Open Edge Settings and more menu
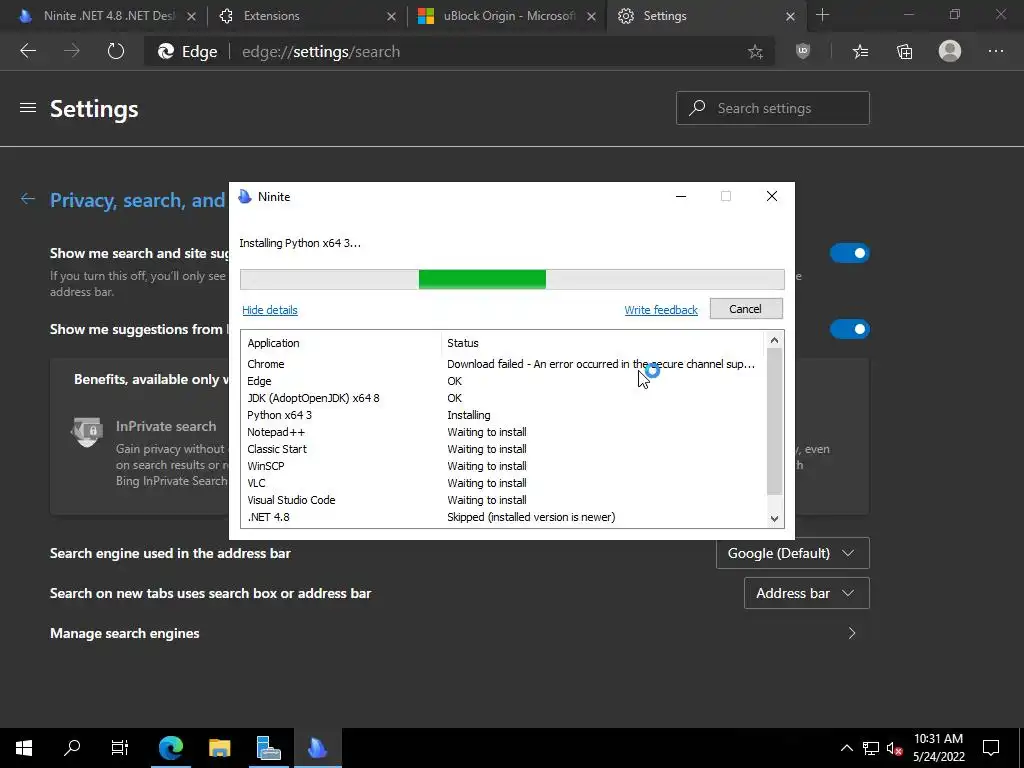The image size is (1024, 768). click(995, 51)
